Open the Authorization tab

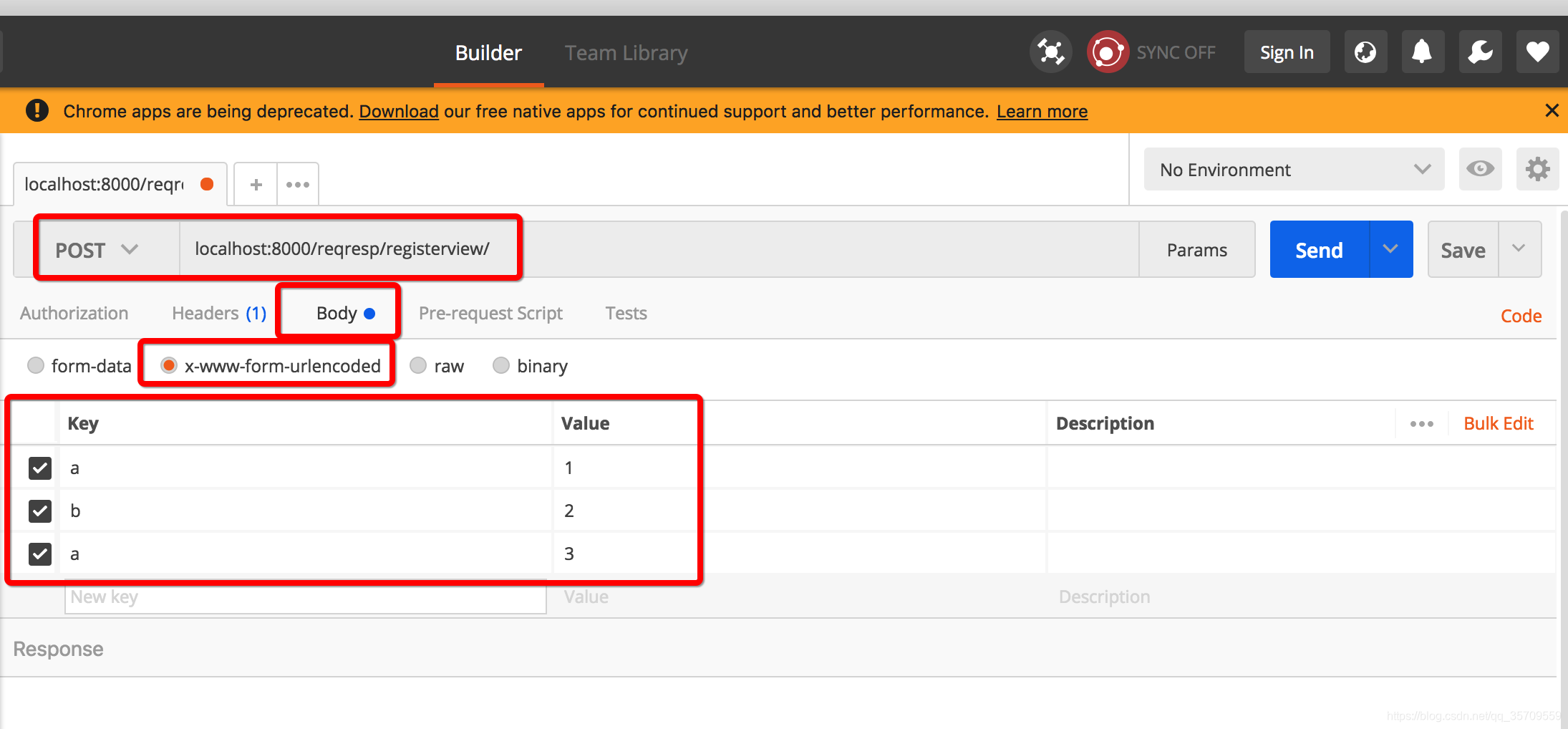coord(74,314)
